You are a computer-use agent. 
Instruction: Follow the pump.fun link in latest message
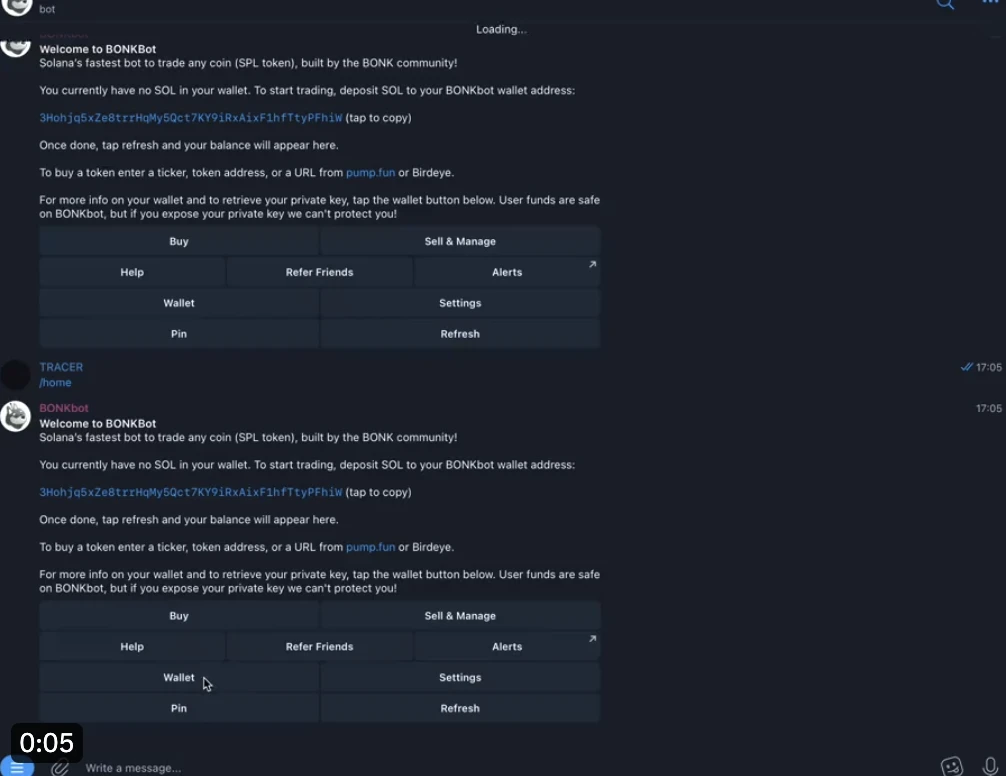370,547
